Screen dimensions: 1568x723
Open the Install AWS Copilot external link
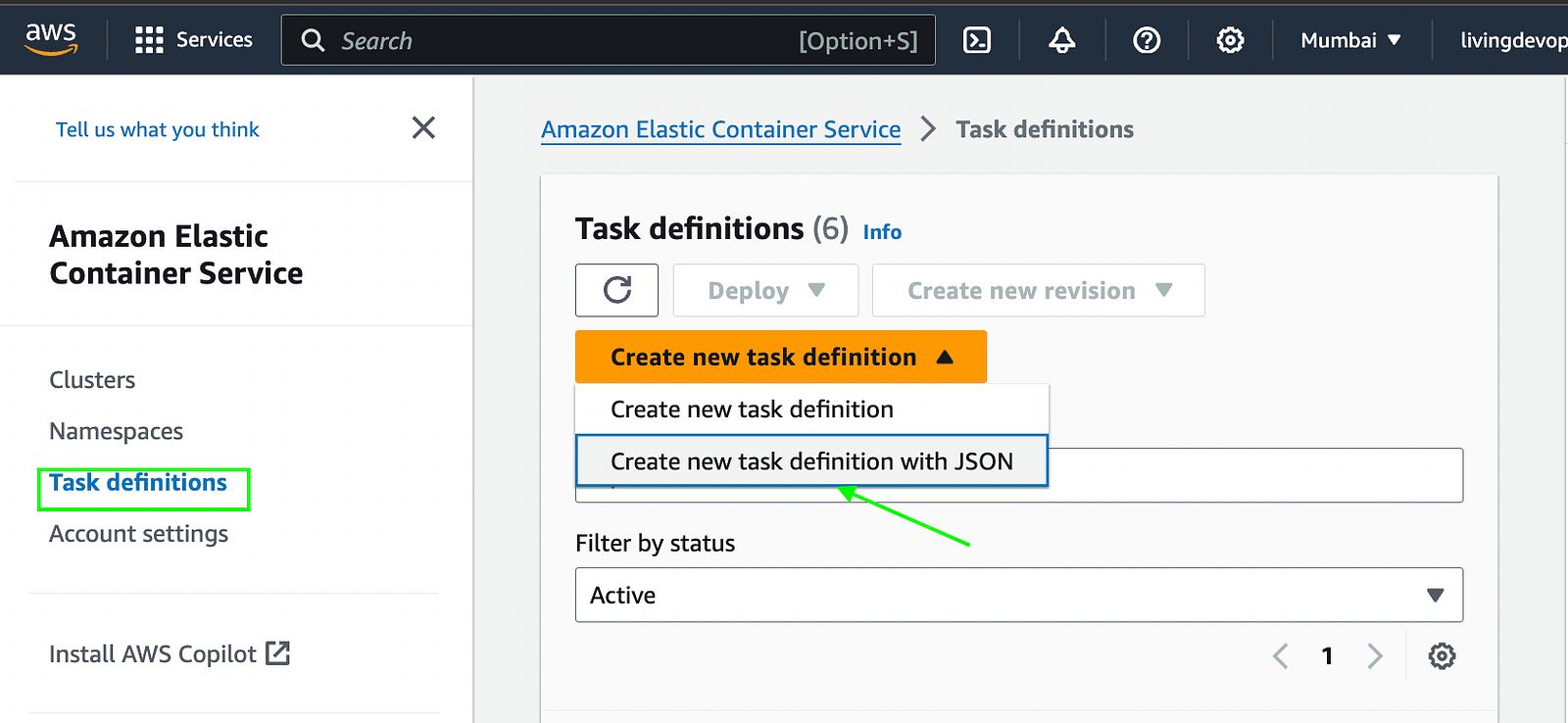click(x=170, y=653)
